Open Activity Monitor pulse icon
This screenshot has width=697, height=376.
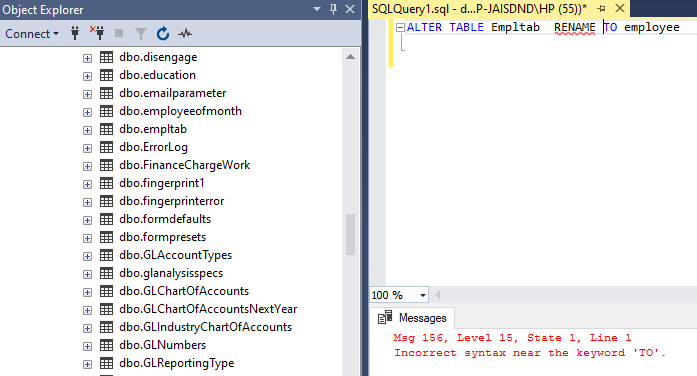click(x=185, y=33)
